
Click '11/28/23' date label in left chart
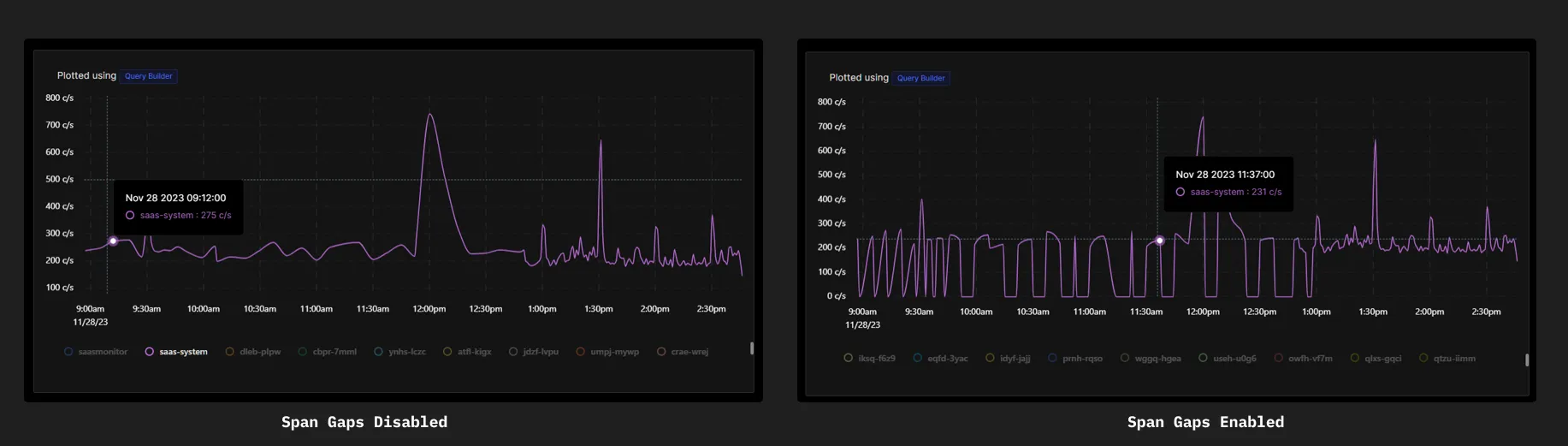point(90,323)
